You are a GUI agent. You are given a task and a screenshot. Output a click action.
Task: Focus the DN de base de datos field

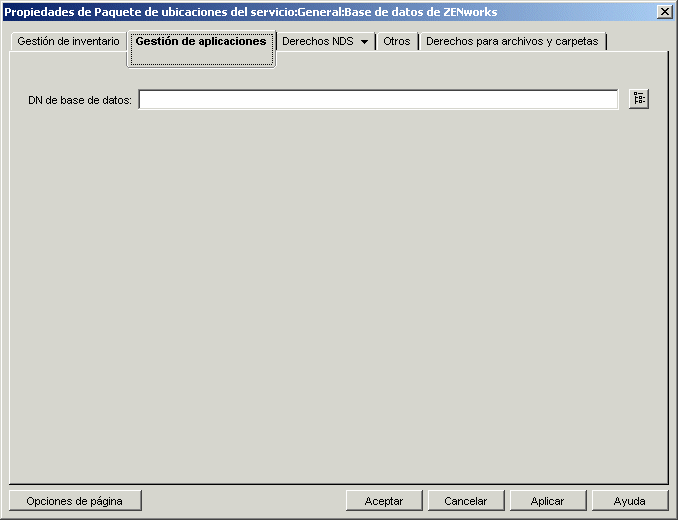click(x=378, y=100)
